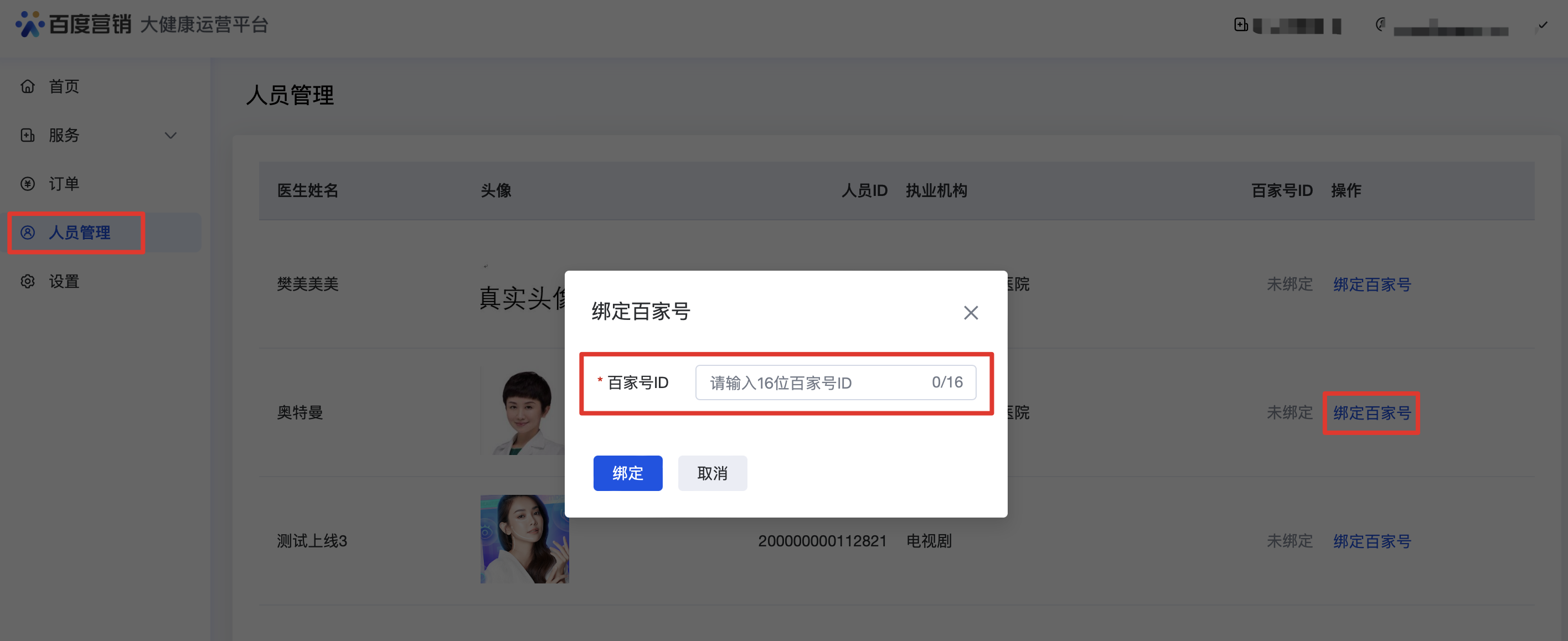The image size is (1568, 641).
Task: Focus the 百家号ID input field
Action: (x=816, y=382)
